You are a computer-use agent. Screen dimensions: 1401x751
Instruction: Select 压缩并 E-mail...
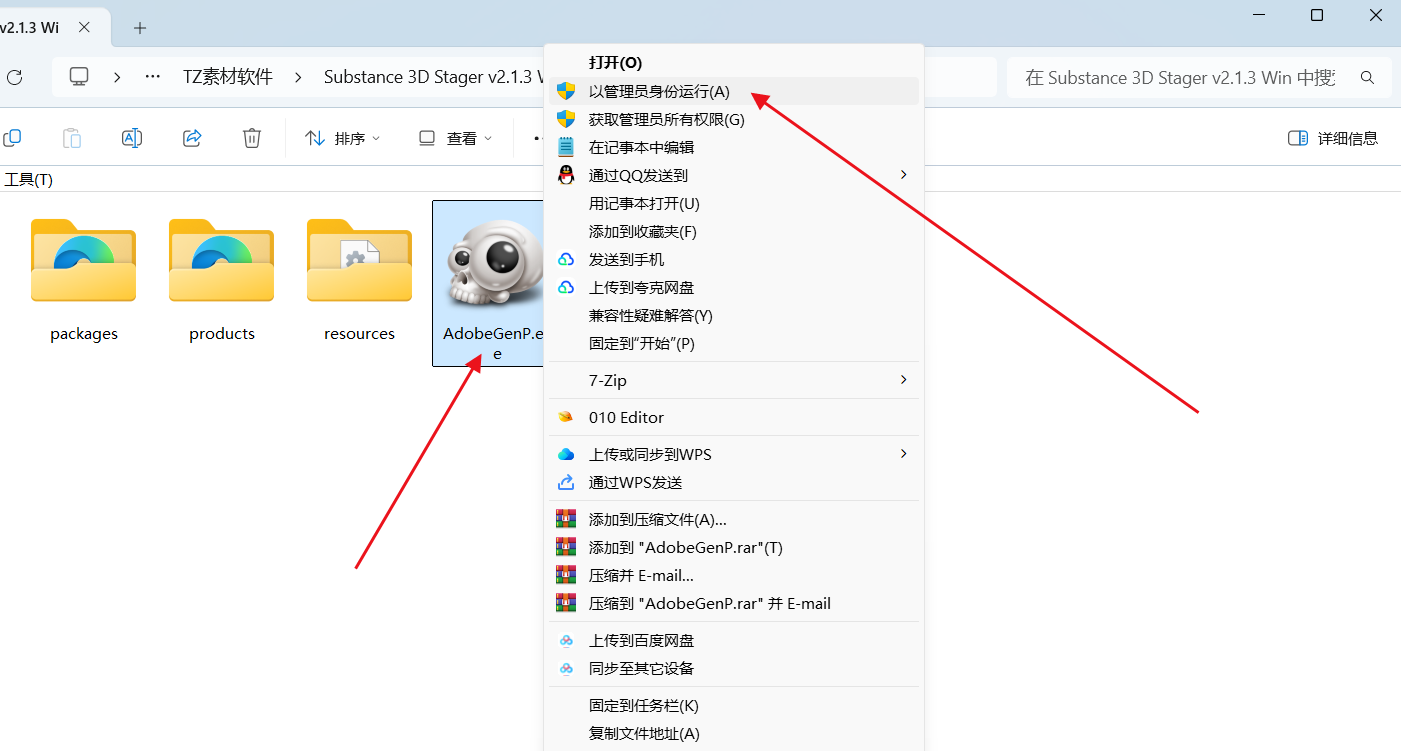pyautogui.click(x=734, y=575)
